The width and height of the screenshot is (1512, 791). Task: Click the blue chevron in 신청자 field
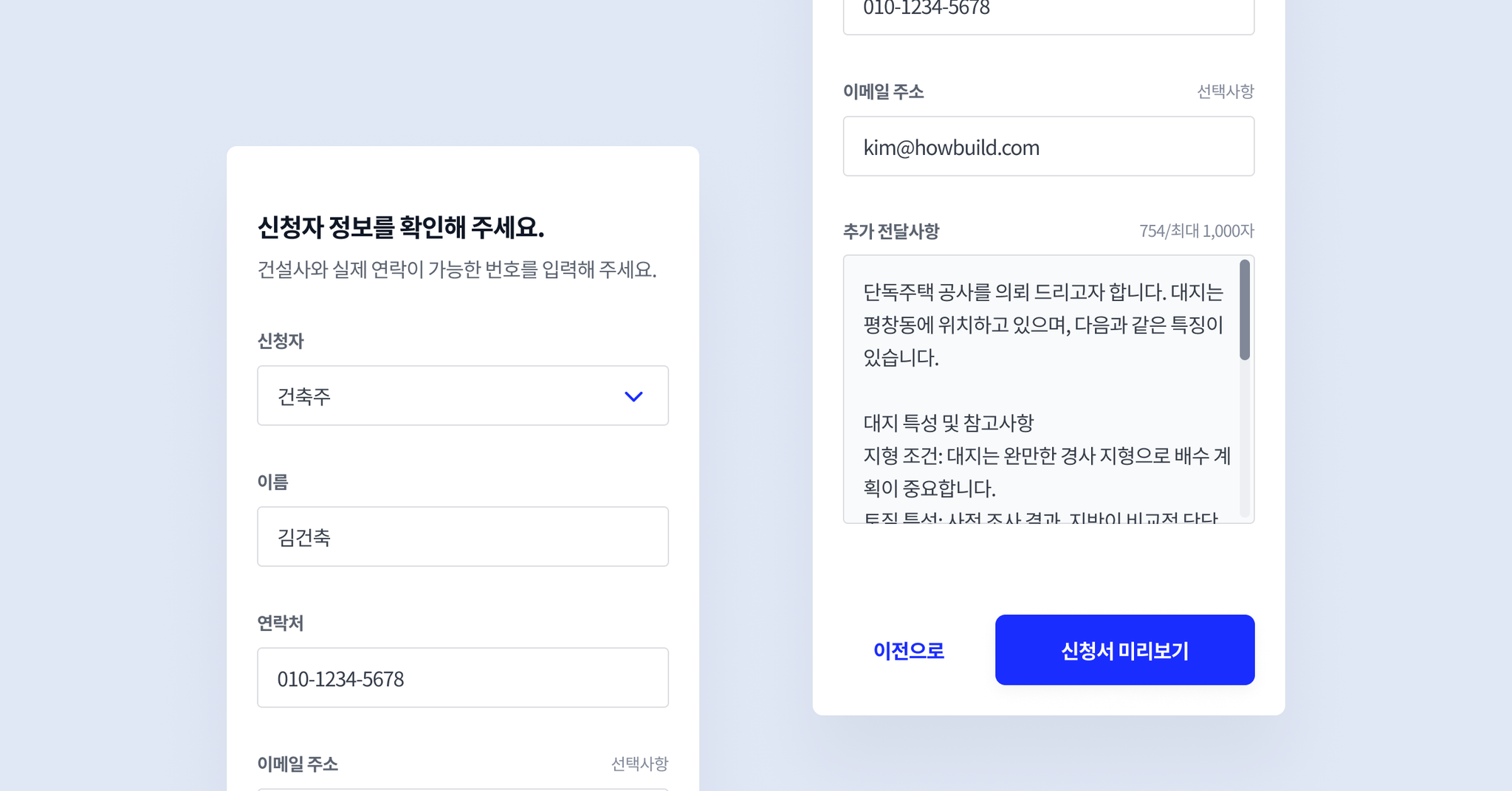633,396
